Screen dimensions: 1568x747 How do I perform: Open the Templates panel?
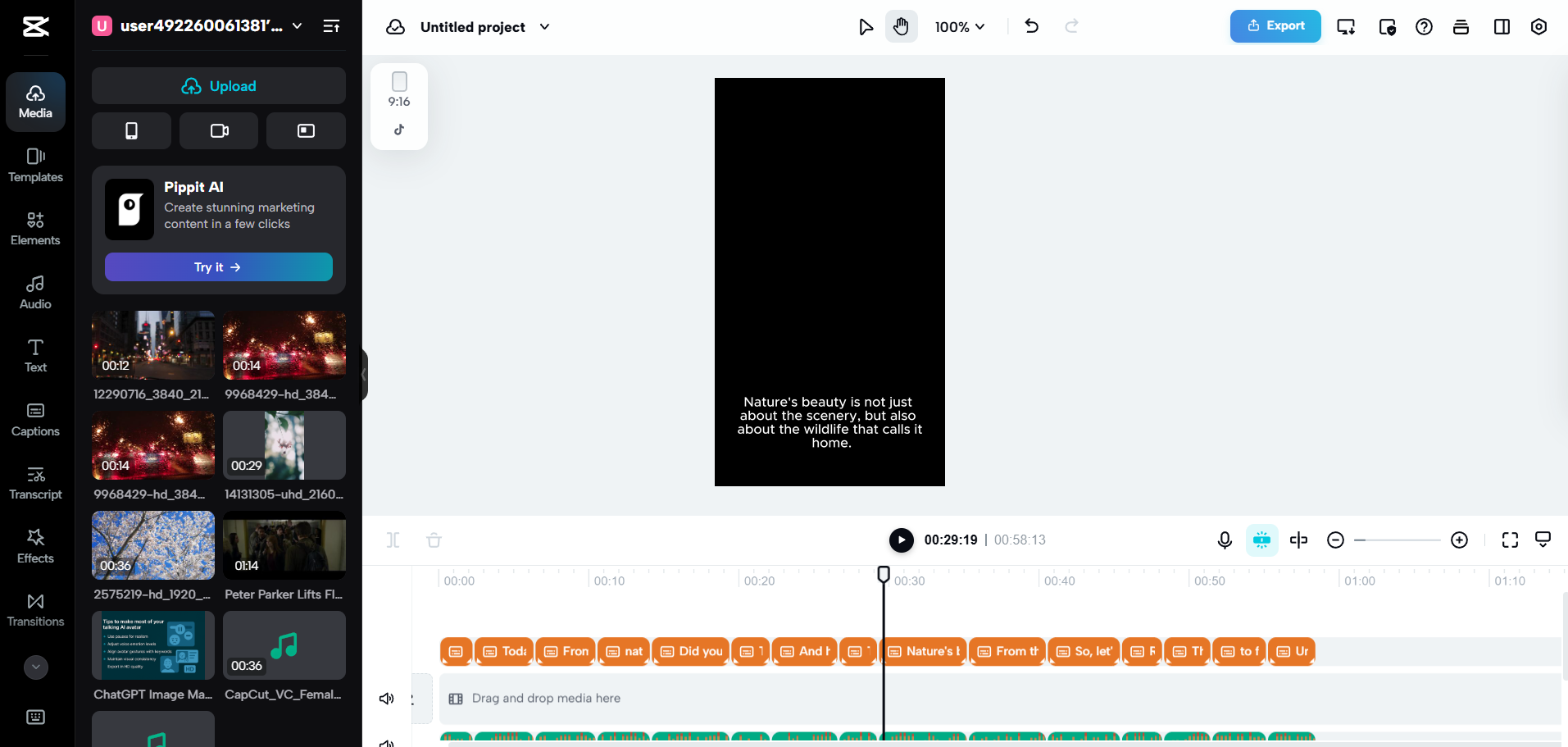point(35,166)
